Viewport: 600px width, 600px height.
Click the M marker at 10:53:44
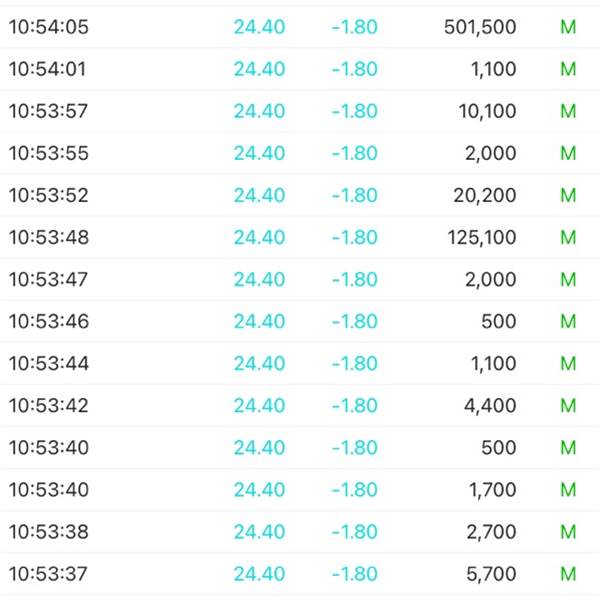tap(568, 363)
